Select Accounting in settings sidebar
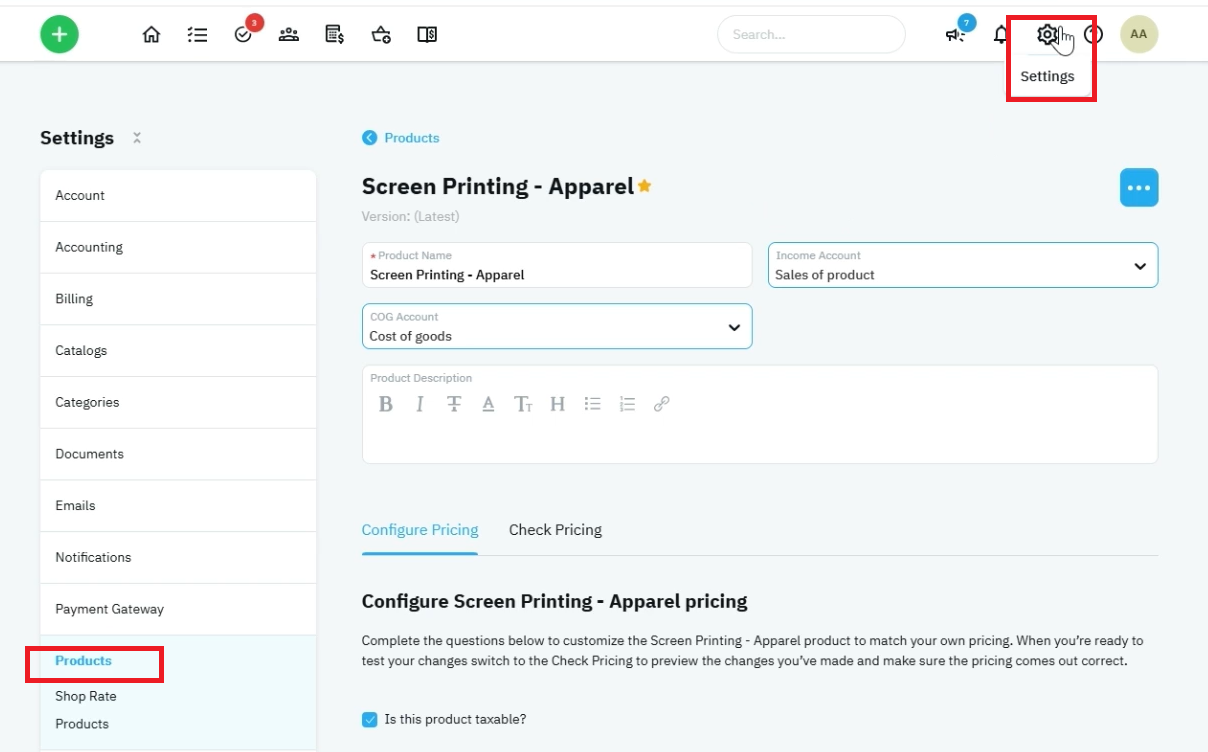This screenshot has width=1208, height=752. (178, 247)
